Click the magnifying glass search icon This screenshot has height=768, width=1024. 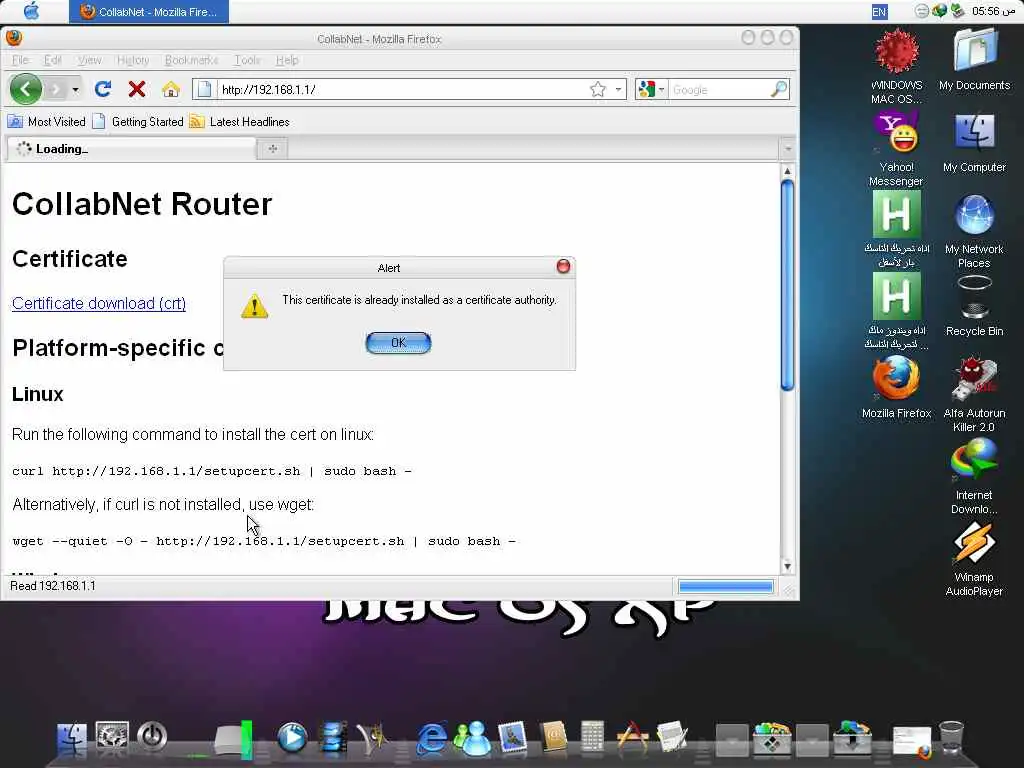pyautogui.click(x=778, y=89)
